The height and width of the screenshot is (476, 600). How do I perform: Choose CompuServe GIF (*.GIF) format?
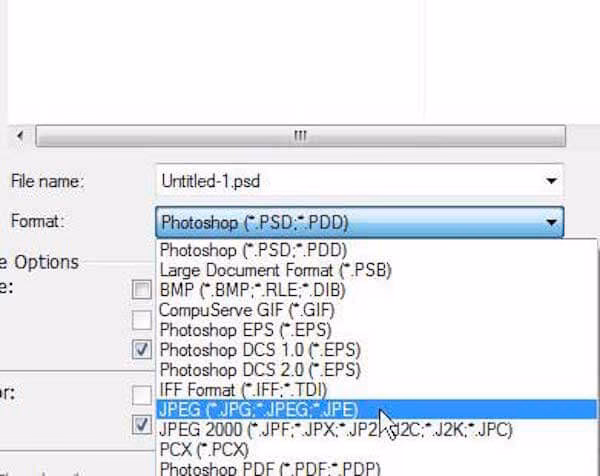click(x=376, y=310)
